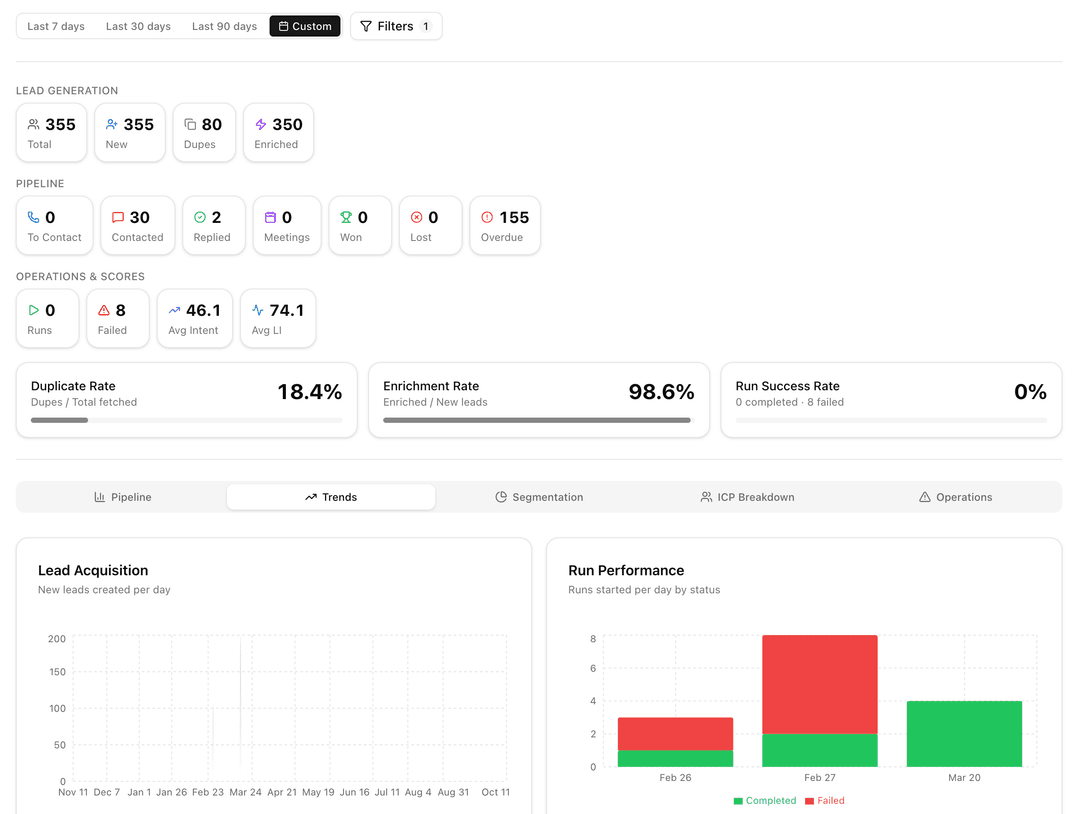This screenshot has width=1080, height=814.
Task: Switch to the Segmentation tab
Action: 539,497
